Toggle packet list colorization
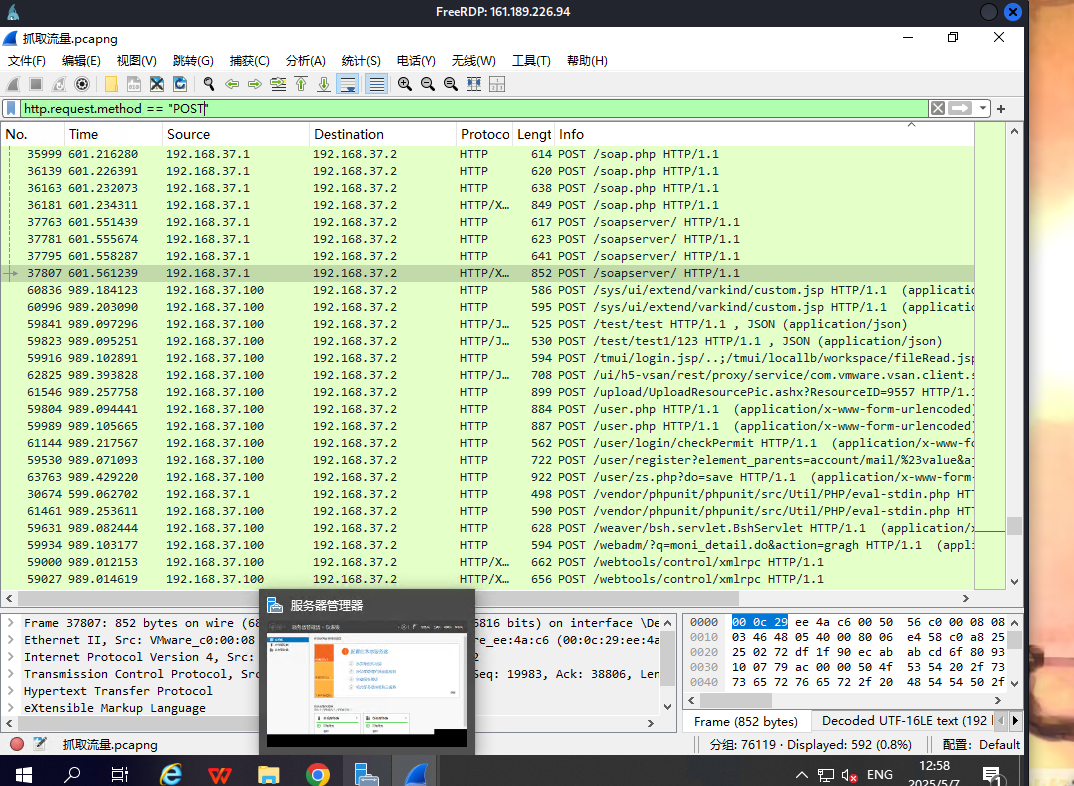The width and height of the screenshot is (1074, 786). click(x=376, y=84)
